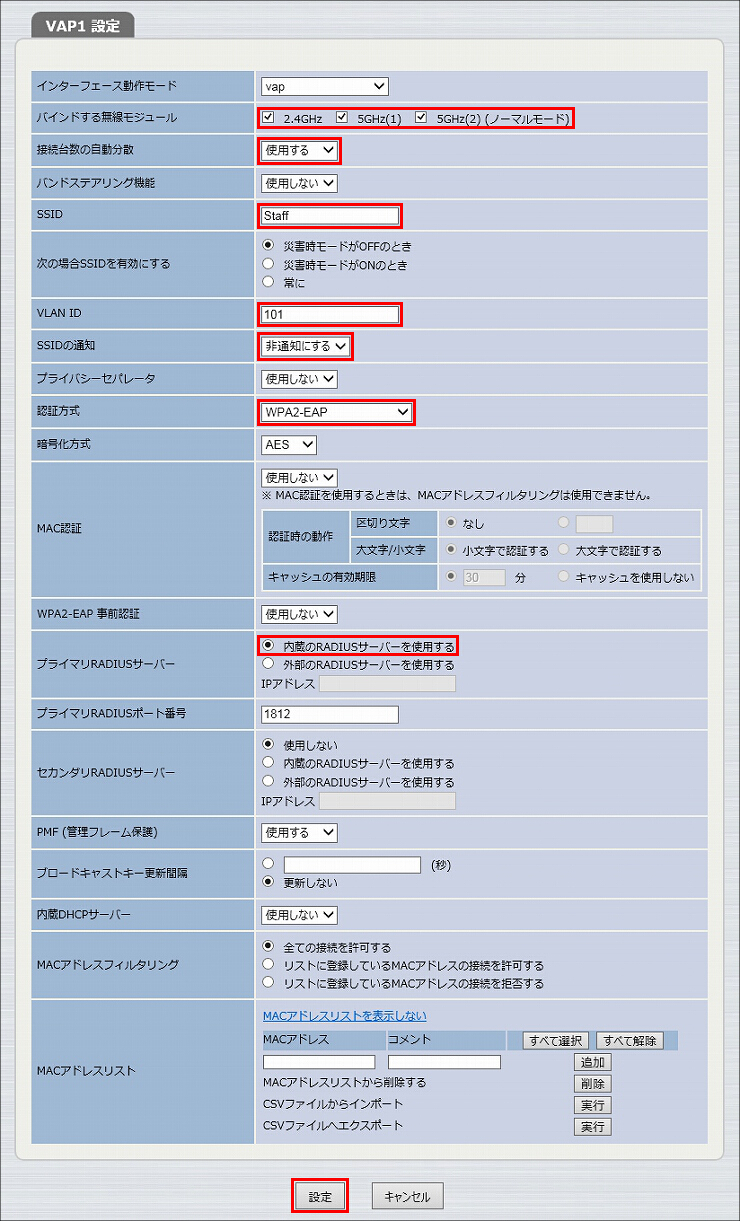740x1221 pixels.
Task: Open the WPA2-EAP 事前認証 dropdown
Action: (299, 614)
